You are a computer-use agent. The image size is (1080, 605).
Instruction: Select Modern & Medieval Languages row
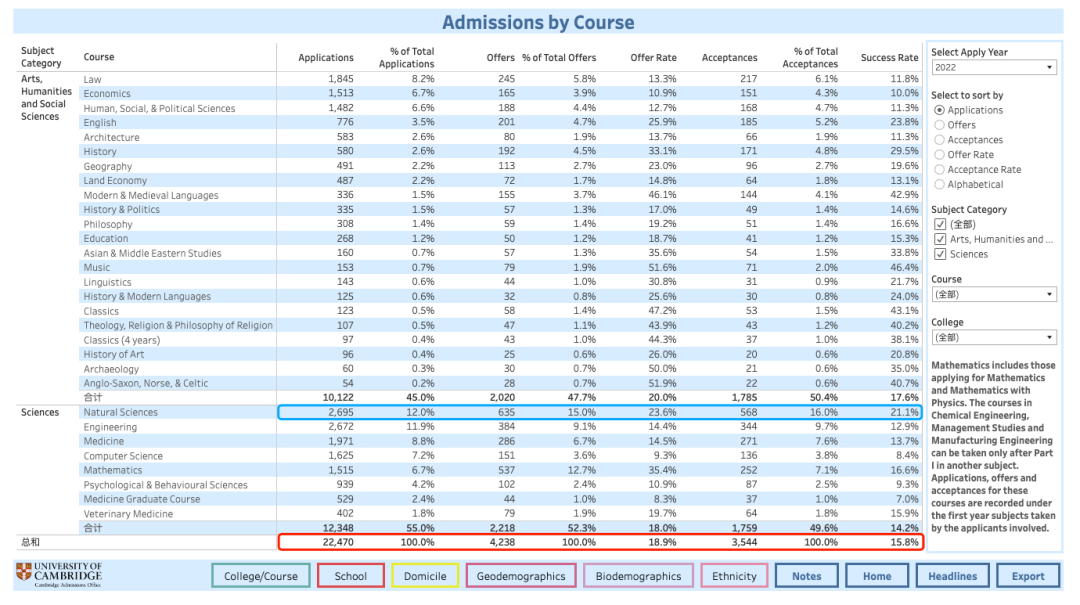coord(151,195)
